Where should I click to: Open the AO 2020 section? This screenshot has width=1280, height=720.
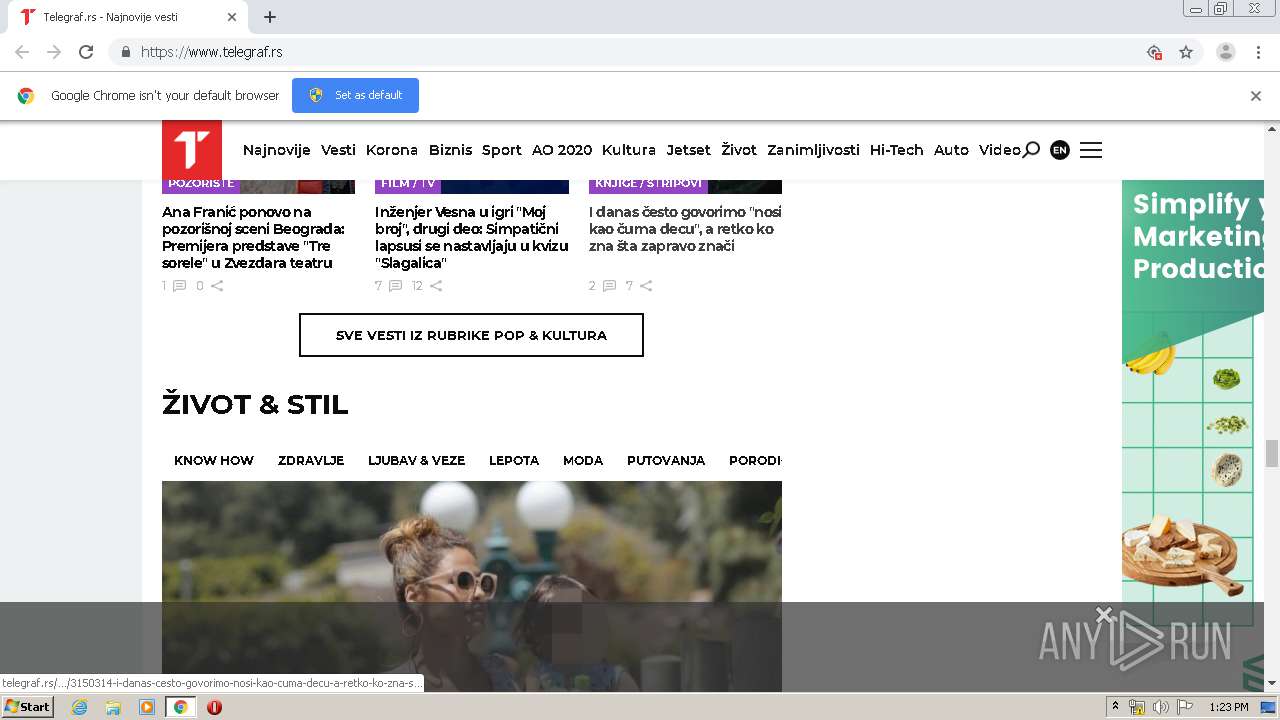click(x=562, y=150)
